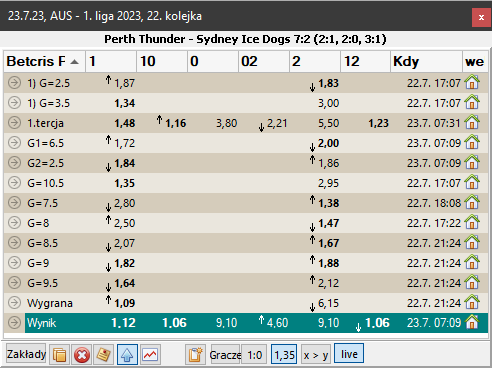
Task: Click the arrow circle icon for G=8 row
Action: tap(14, 222)
